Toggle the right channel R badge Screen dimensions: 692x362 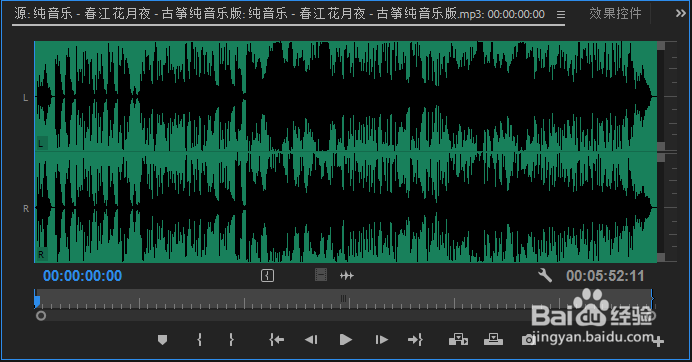pyautogui.click(x=41, y=254)
